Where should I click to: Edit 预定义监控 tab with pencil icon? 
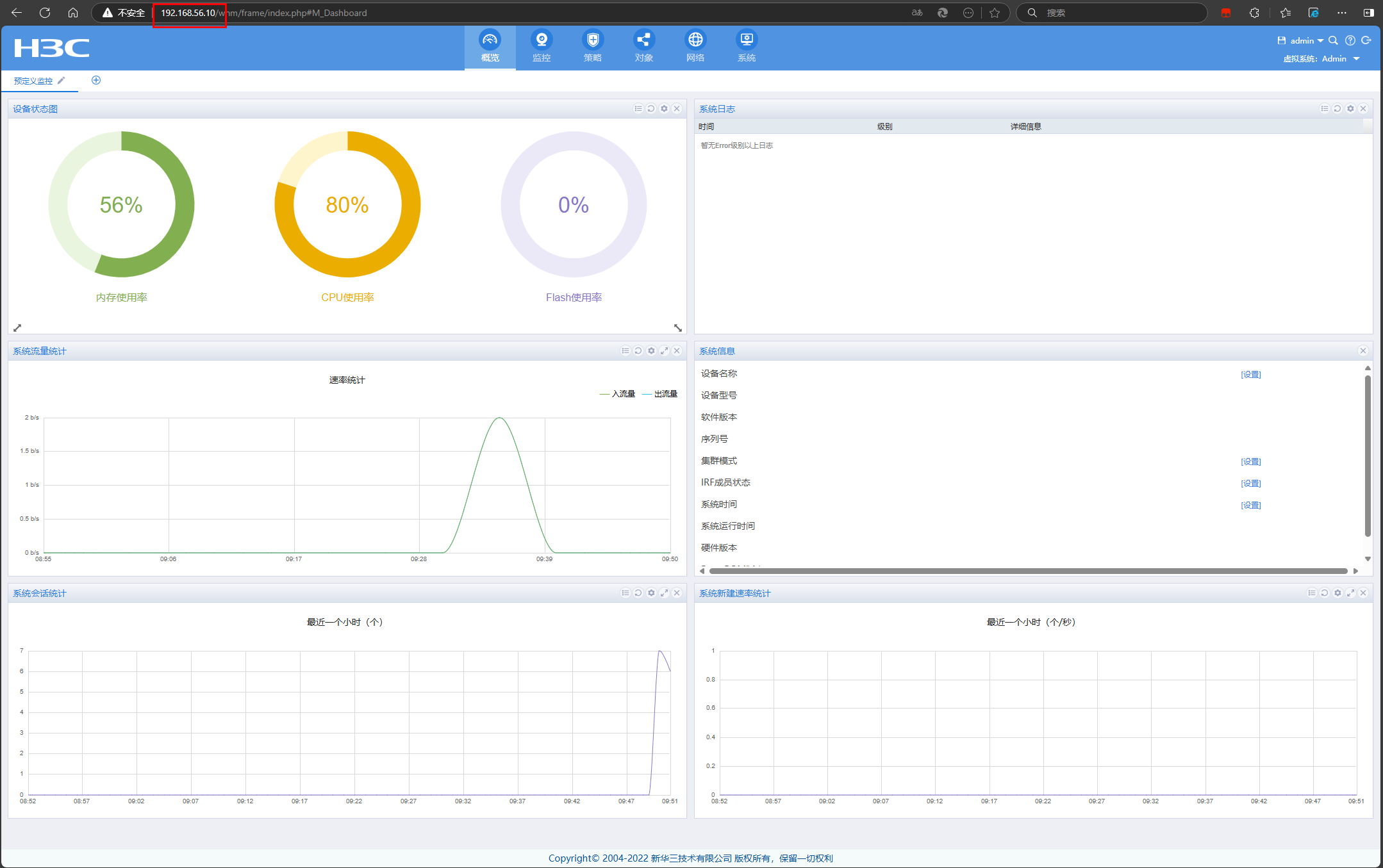click(62, 81)
